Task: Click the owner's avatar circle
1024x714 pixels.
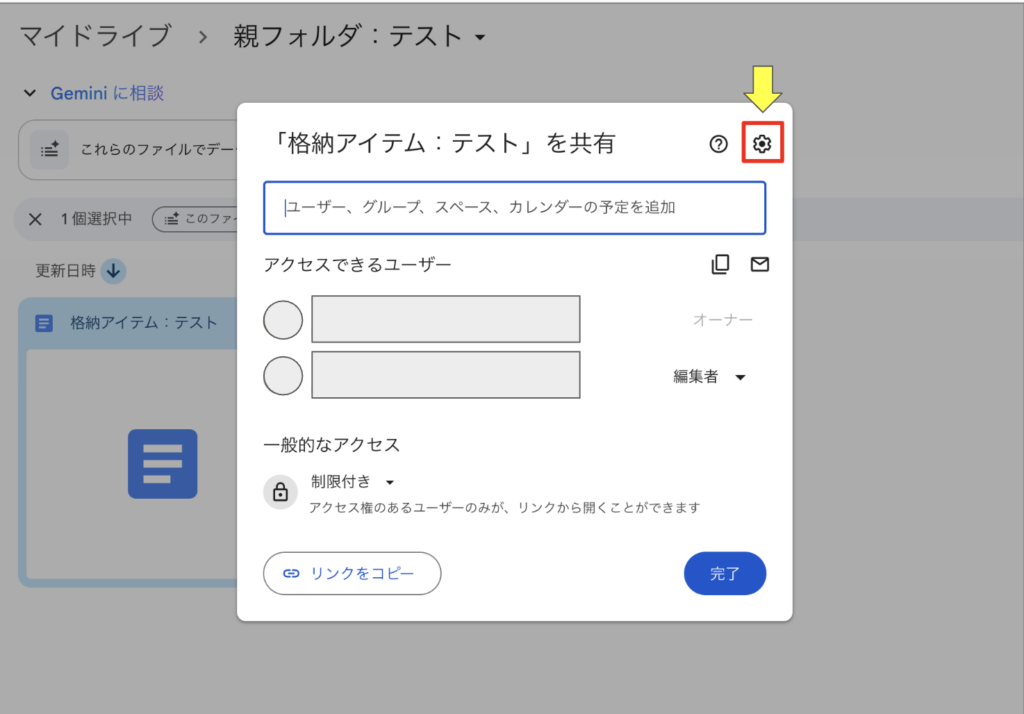Action: coord(283,321)
